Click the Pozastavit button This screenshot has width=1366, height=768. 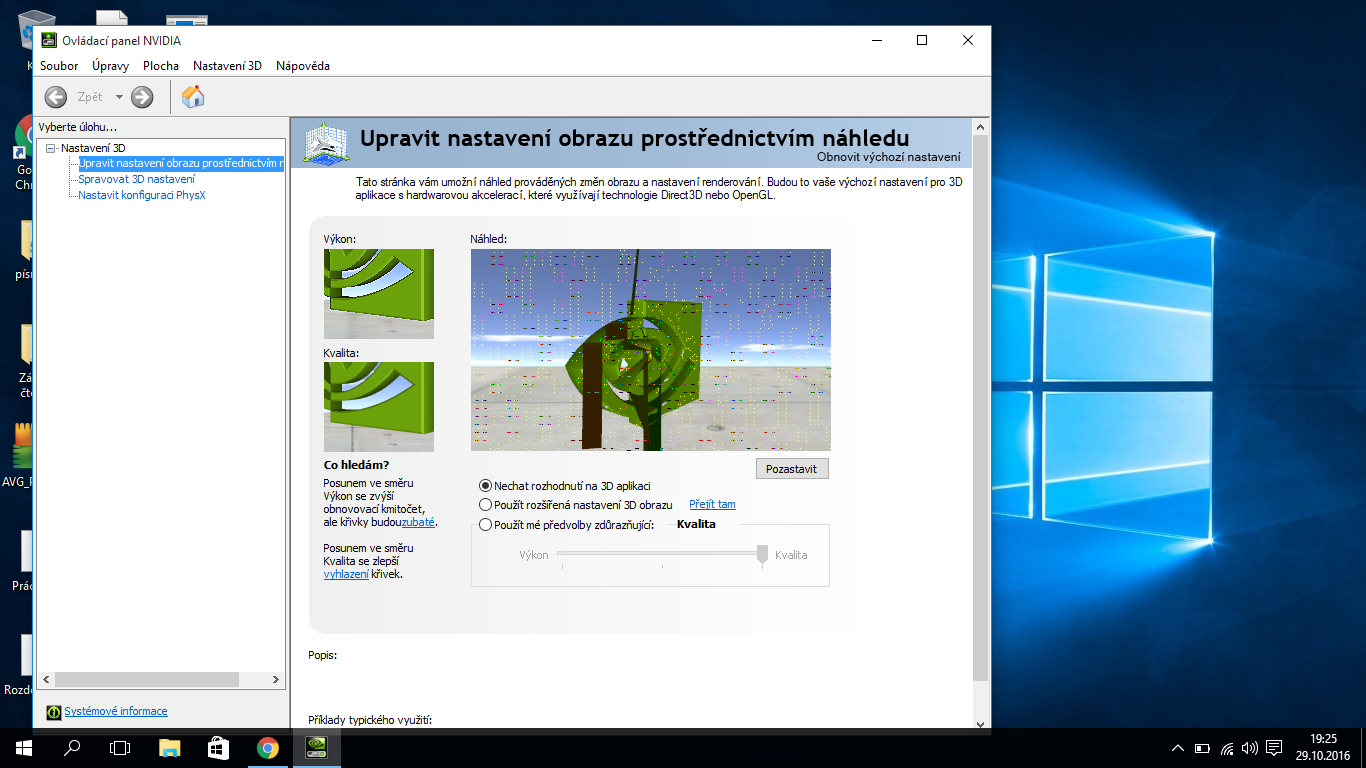[792, 468]
